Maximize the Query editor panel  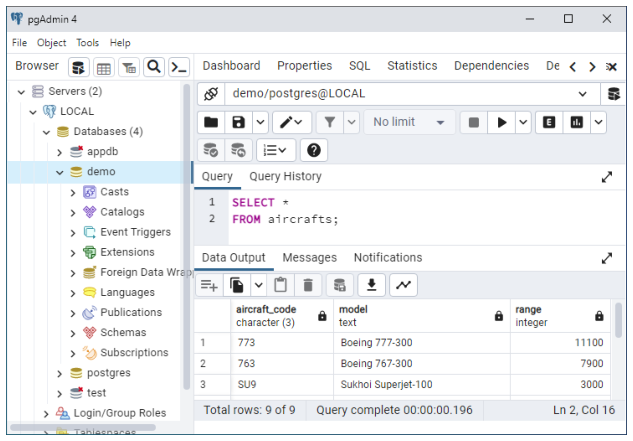pos(607,177)
